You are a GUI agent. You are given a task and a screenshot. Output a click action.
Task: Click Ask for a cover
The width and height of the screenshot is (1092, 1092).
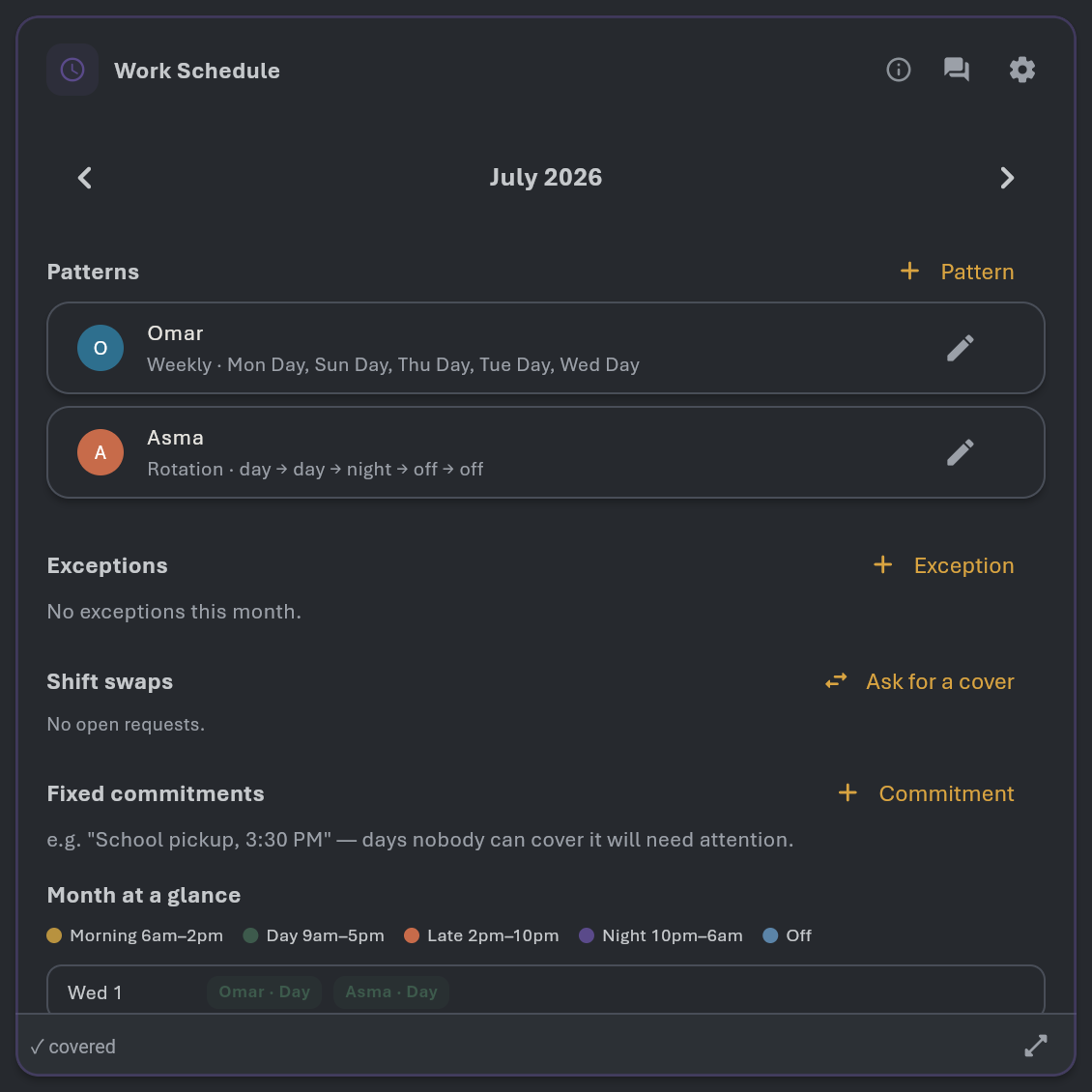coord(919,681)
